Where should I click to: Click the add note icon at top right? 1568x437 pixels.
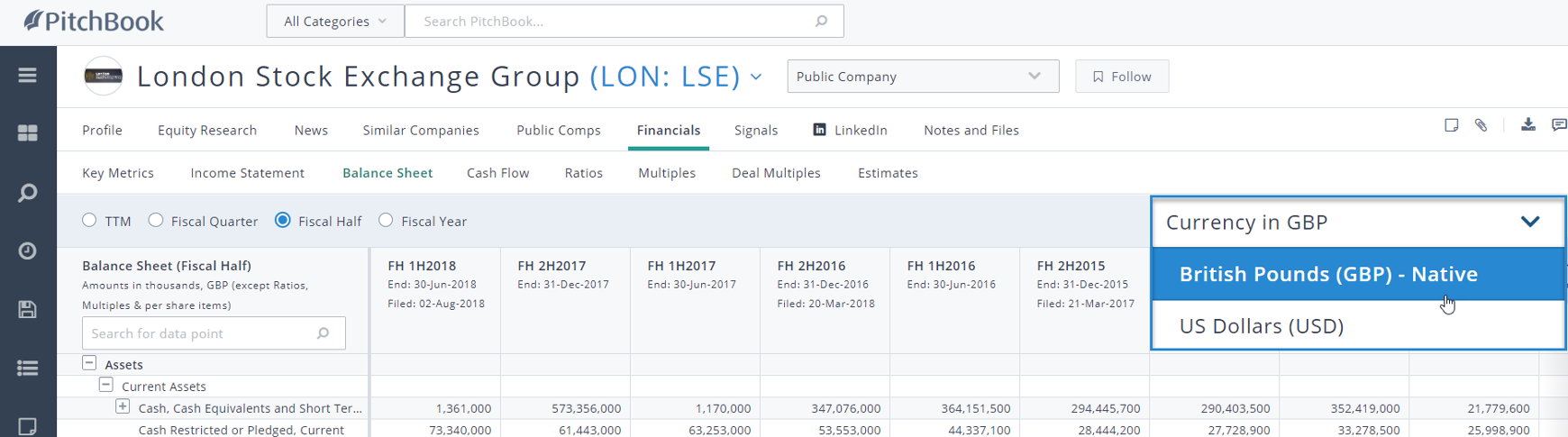[1451, 125]
